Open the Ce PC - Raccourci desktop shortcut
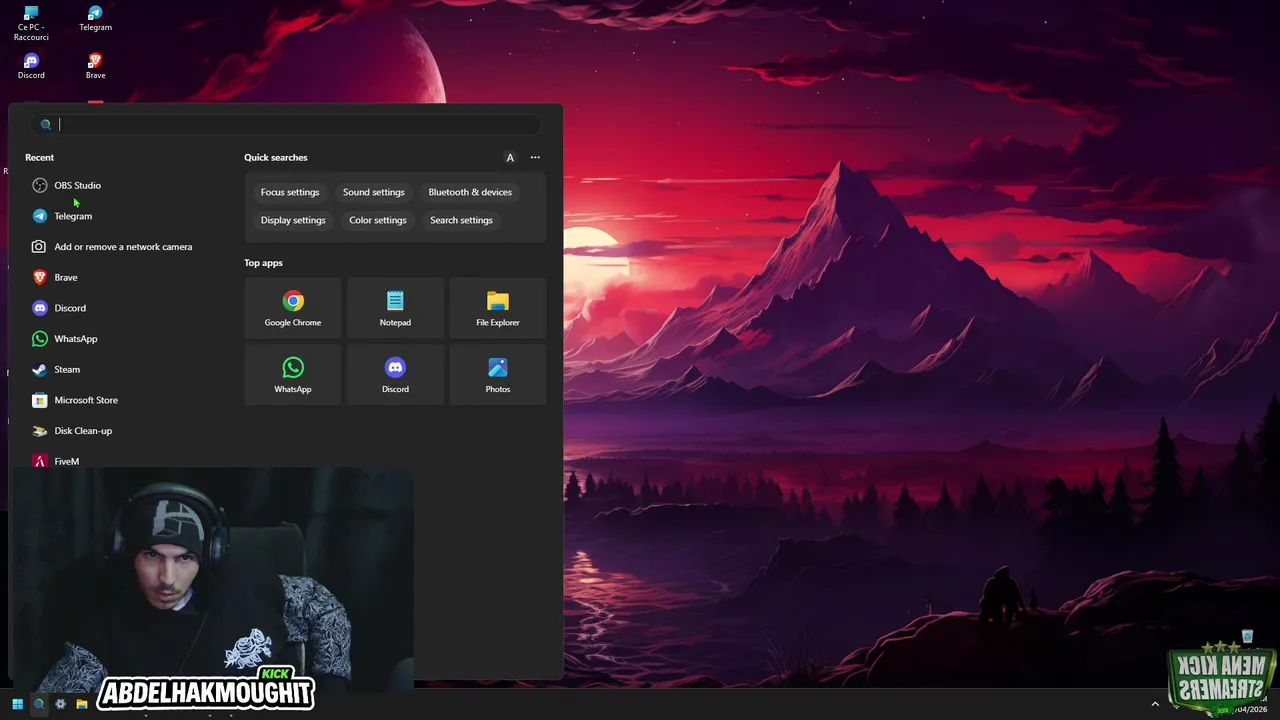This screenshot has height=720, width=1280. coord(31,24)
